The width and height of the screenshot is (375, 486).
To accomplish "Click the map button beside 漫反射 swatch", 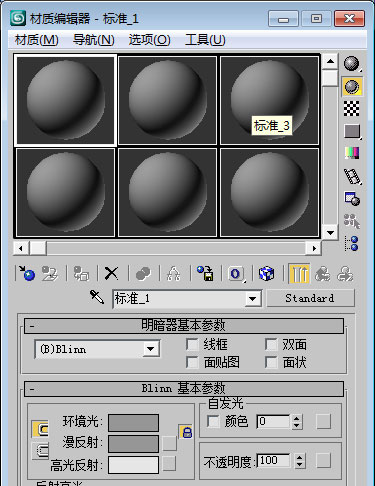I will [x=169, y=443].
